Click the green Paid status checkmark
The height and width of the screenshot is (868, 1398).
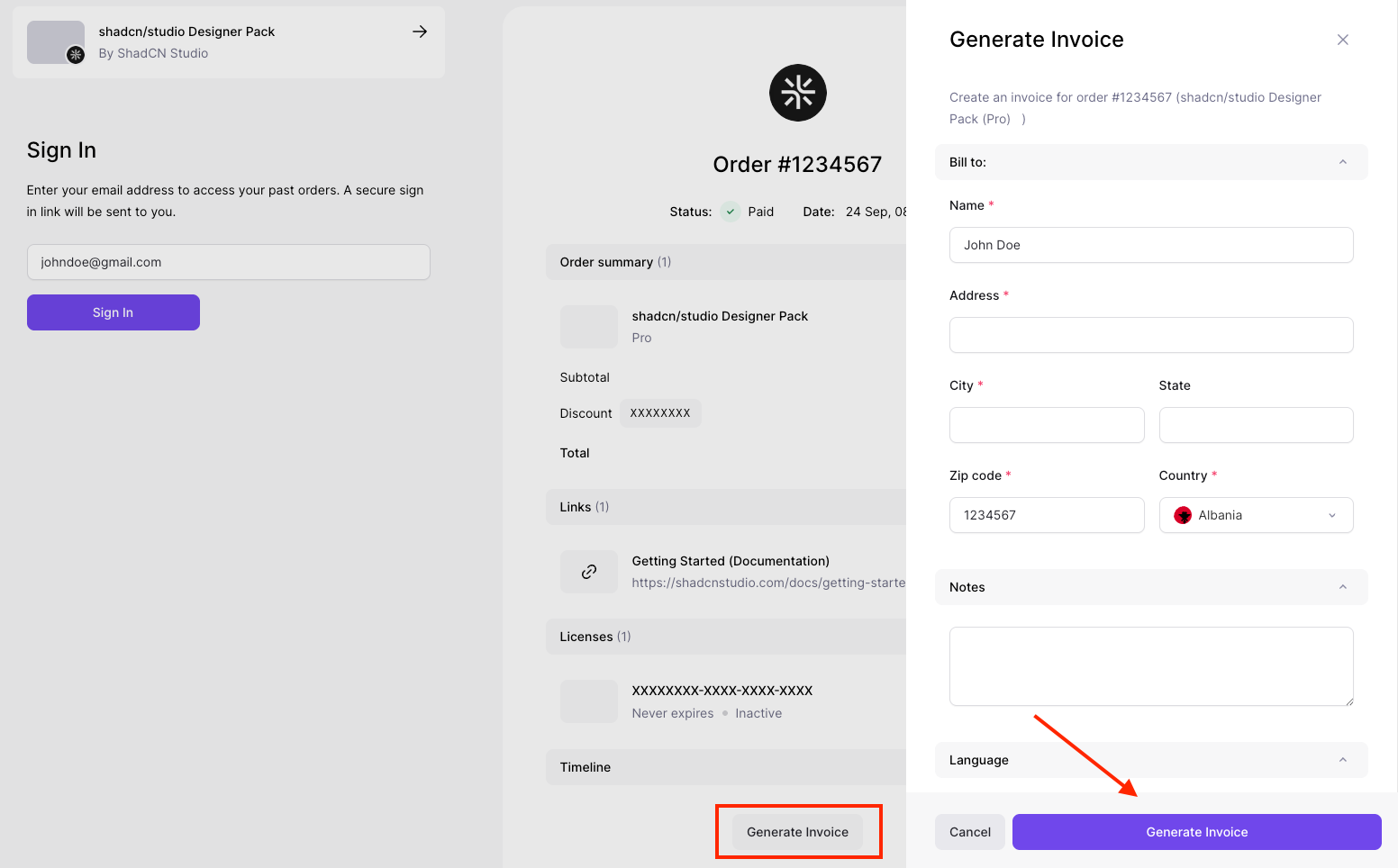pyautogui.click(x=731, y=212)
